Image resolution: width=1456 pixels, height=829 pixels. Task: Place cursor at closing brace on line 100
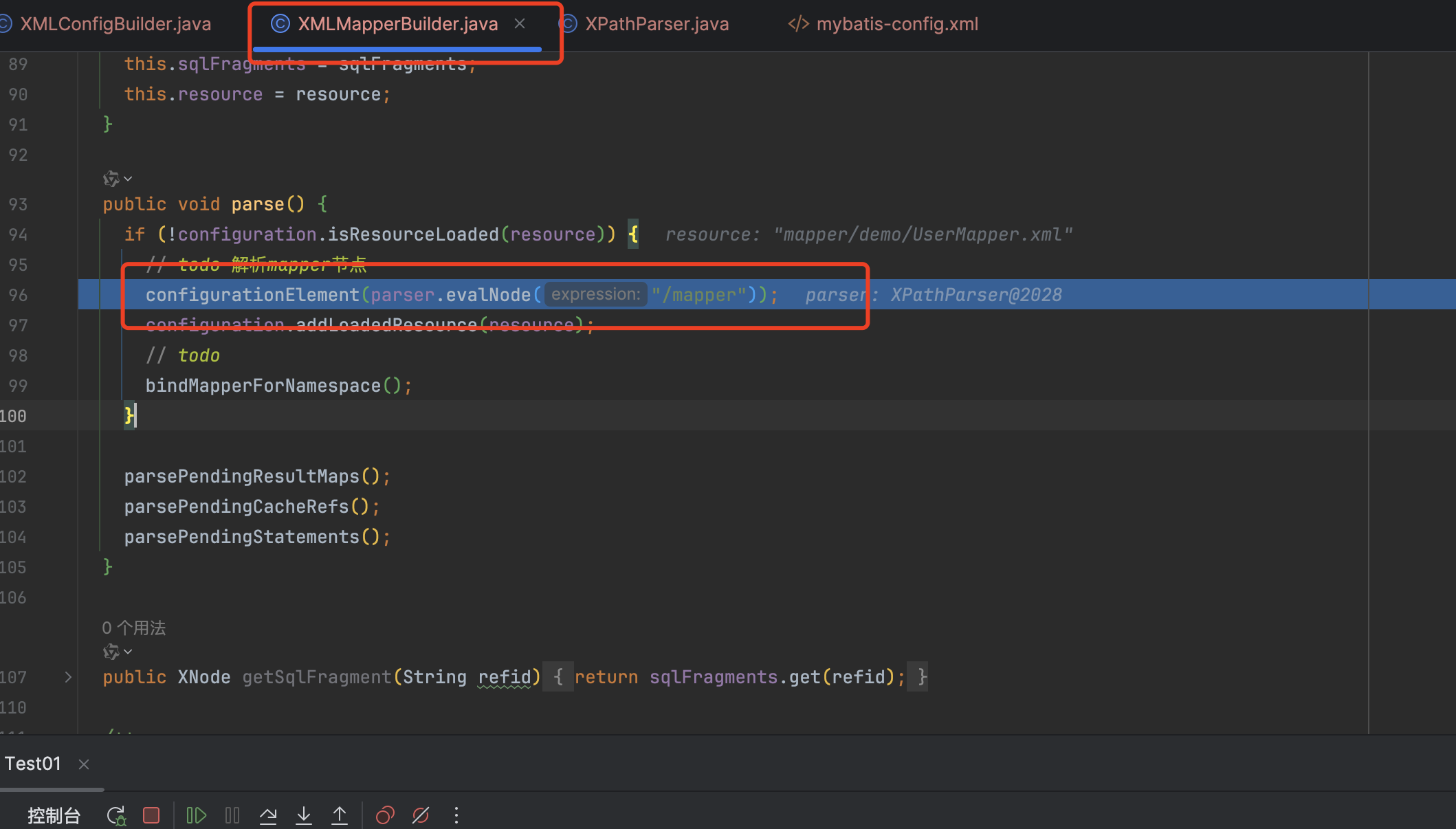[x=129, y=415]
